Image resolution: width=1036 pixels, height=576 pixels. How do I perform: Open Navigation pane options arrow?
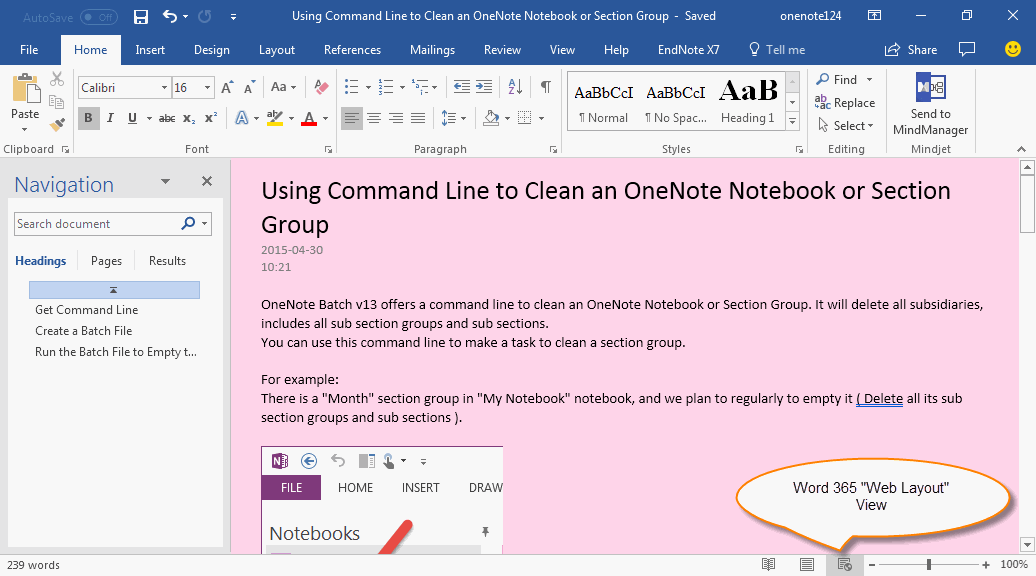[165, 182]
